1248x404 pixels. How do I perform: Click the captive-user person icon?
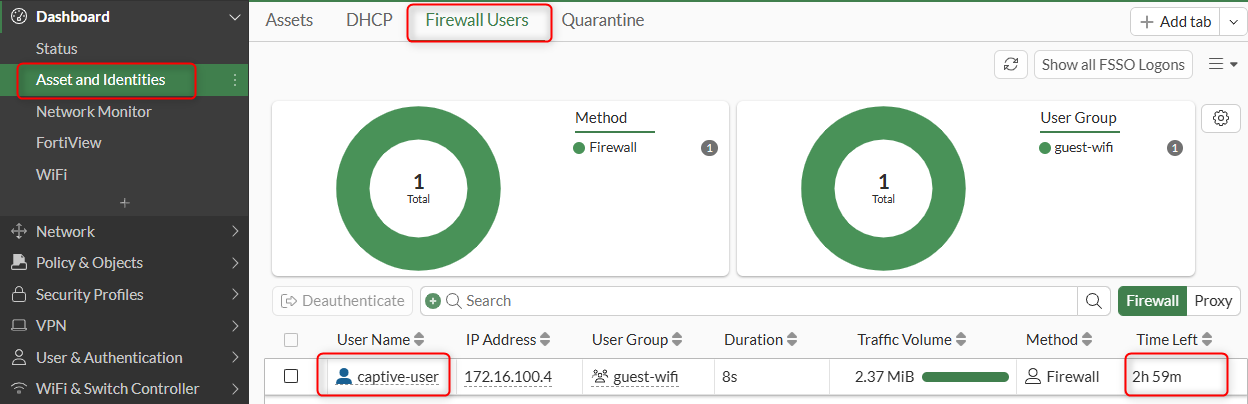[x=344, y=377]
